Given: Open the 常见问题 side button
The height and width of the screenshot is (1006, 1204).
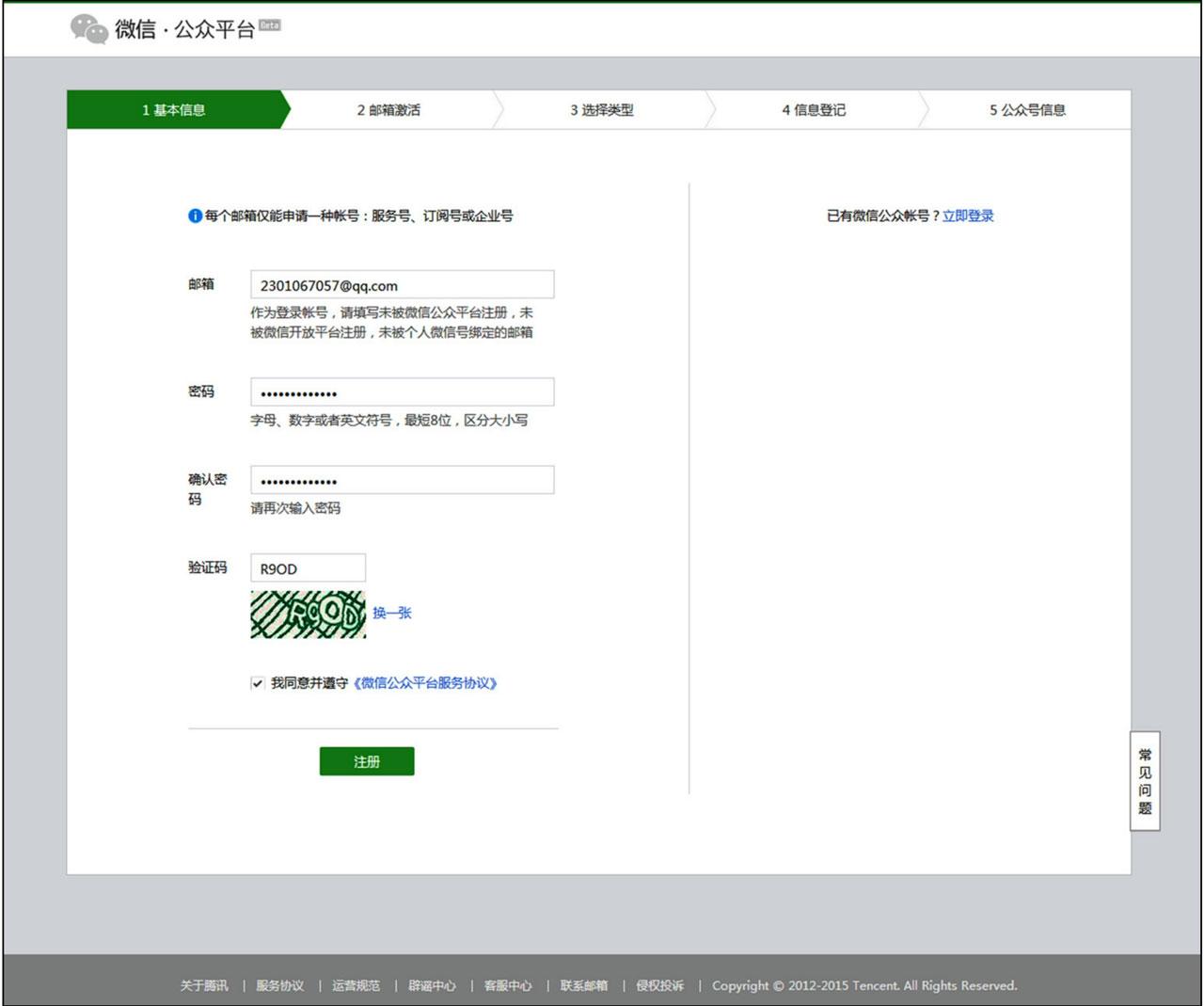Looking at the screenshot, I should tap(1145, 781).
